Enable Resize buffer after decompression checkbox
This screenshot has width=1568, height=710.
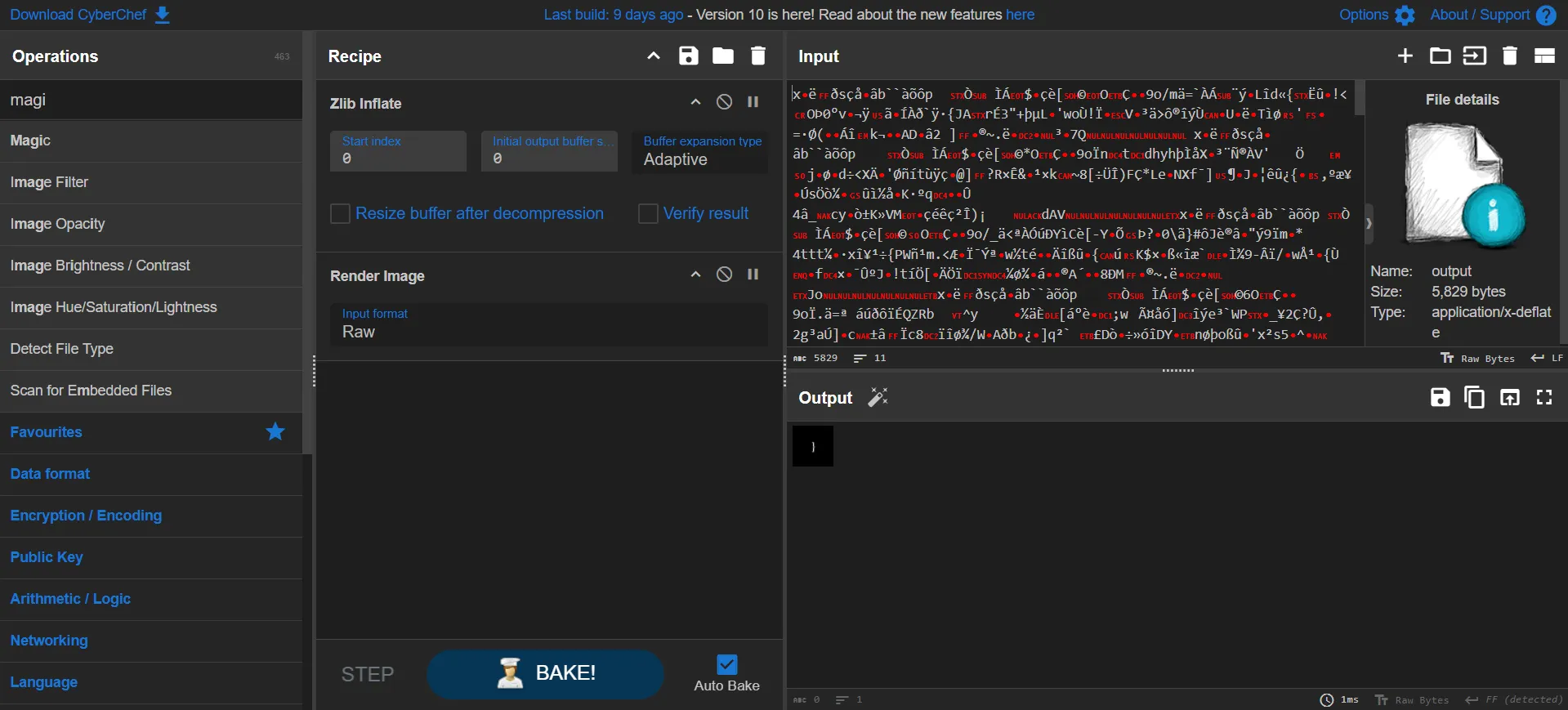[340, 214]
